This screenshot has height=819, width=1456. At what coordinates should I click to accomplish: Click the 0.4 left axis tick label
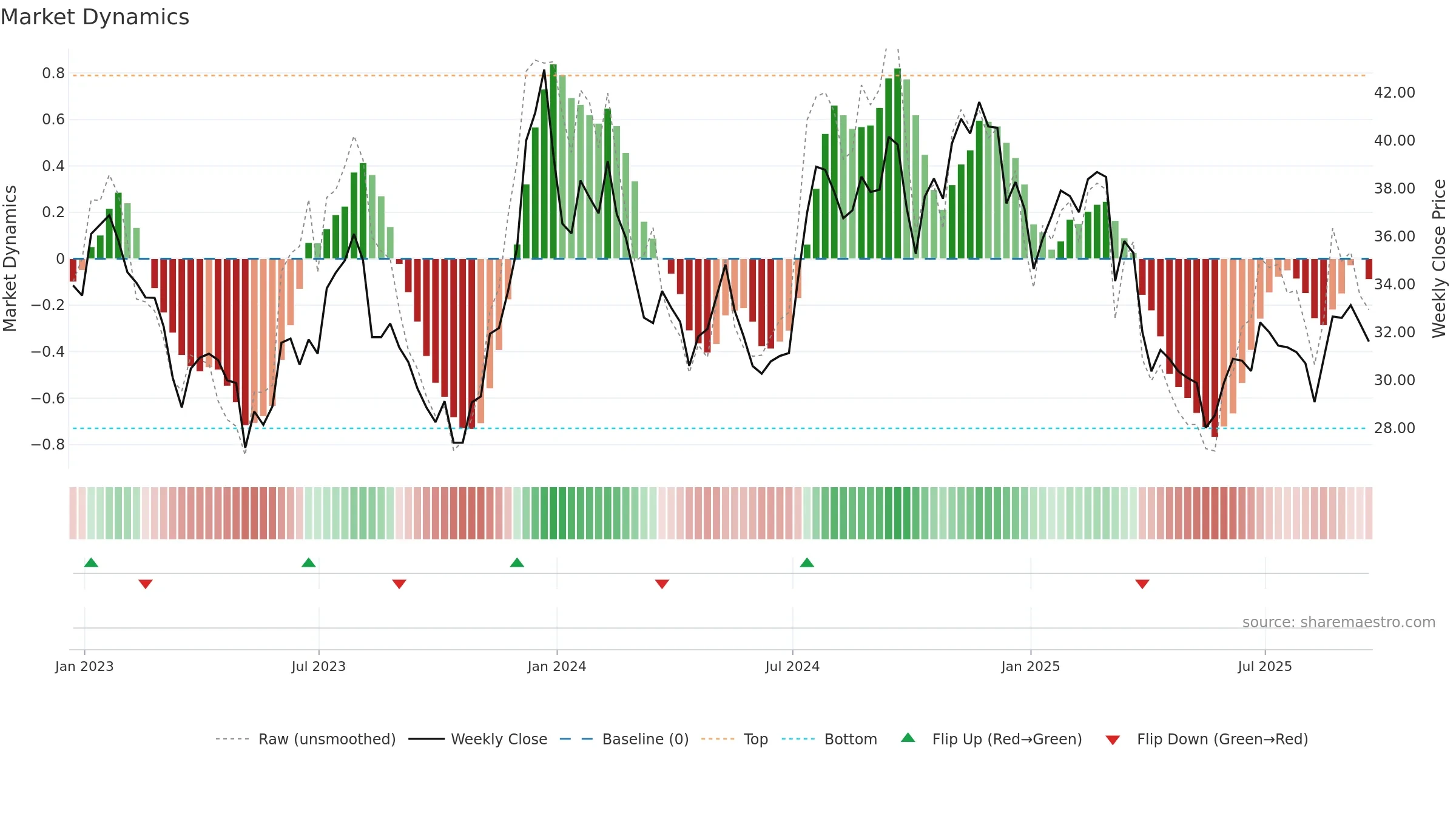click(x=53, y=166)
